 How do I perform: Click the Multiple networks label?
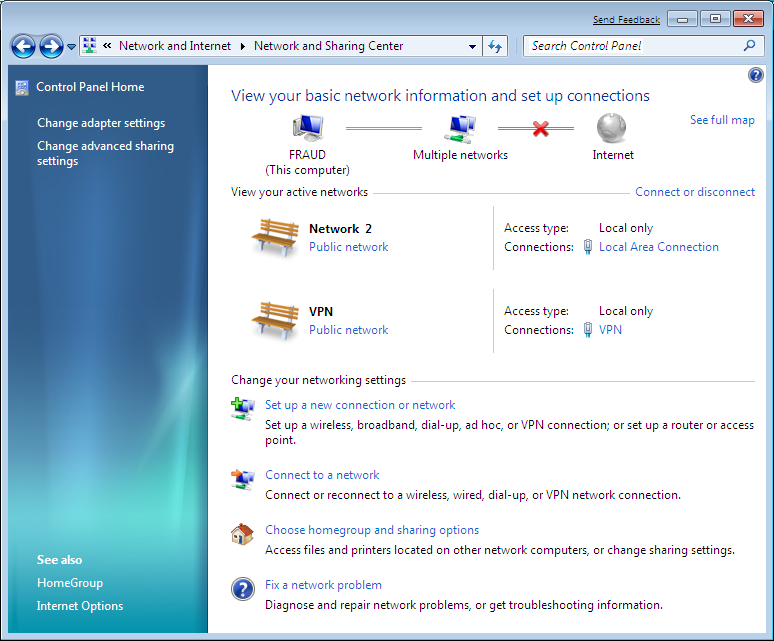click(x=460, y=155)
